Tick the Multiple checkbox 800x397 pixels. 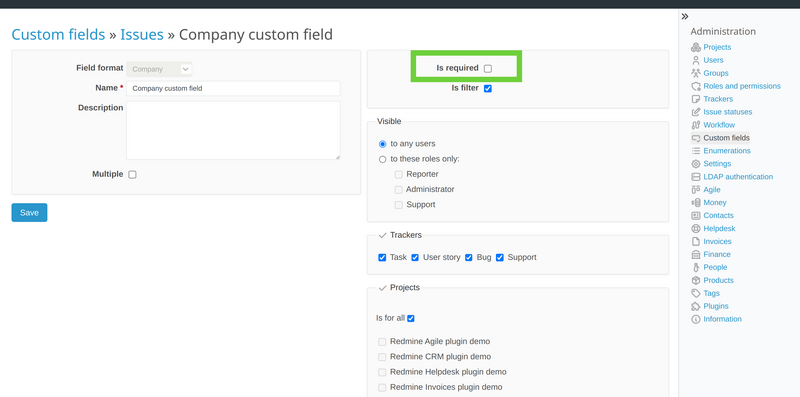[133, 175]
